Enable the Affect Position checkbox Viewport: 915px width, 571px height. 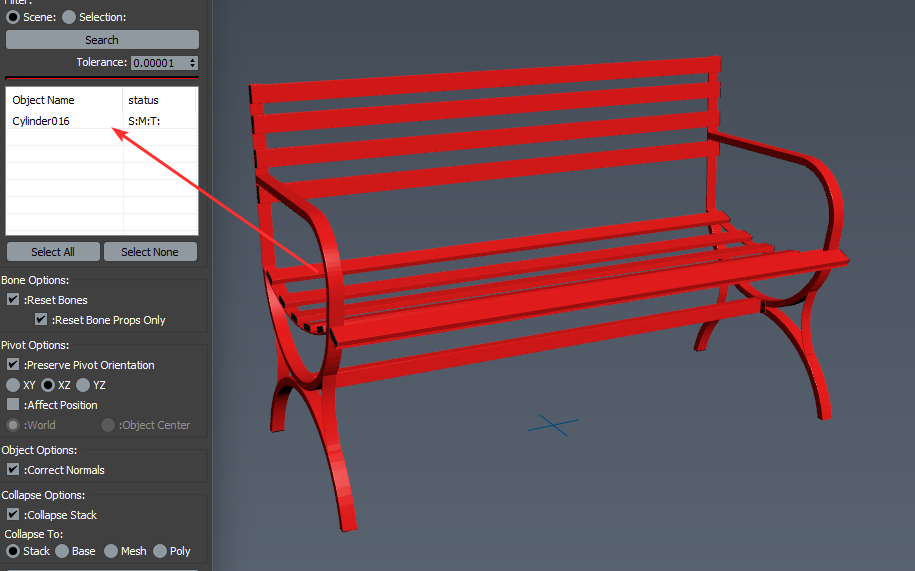[x=13, y=404]
